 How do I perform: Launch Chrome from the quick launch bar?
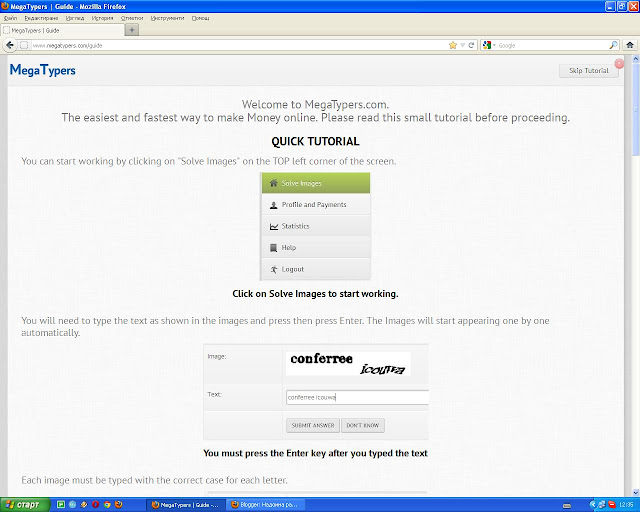point(107,504)
